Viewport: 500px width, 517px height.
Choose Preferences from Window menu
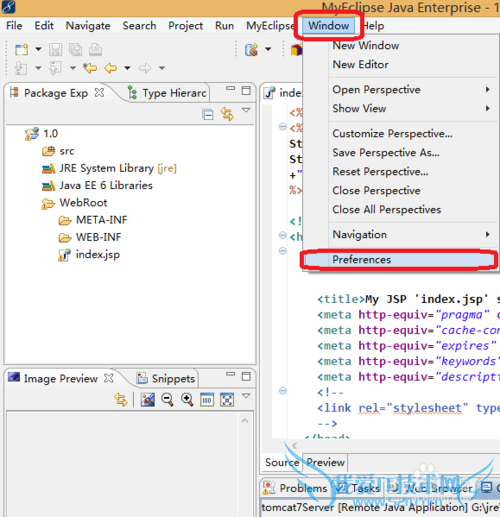coord(399,260)
